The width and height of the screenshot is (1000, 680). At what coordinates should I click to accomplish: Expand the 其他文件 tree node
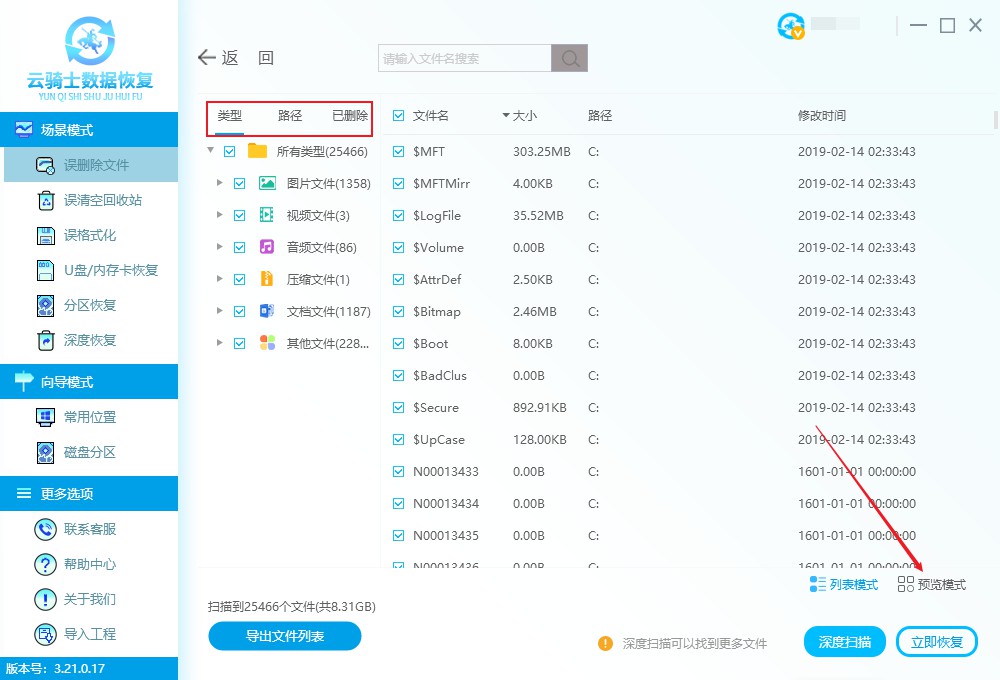tap(219, 342)
